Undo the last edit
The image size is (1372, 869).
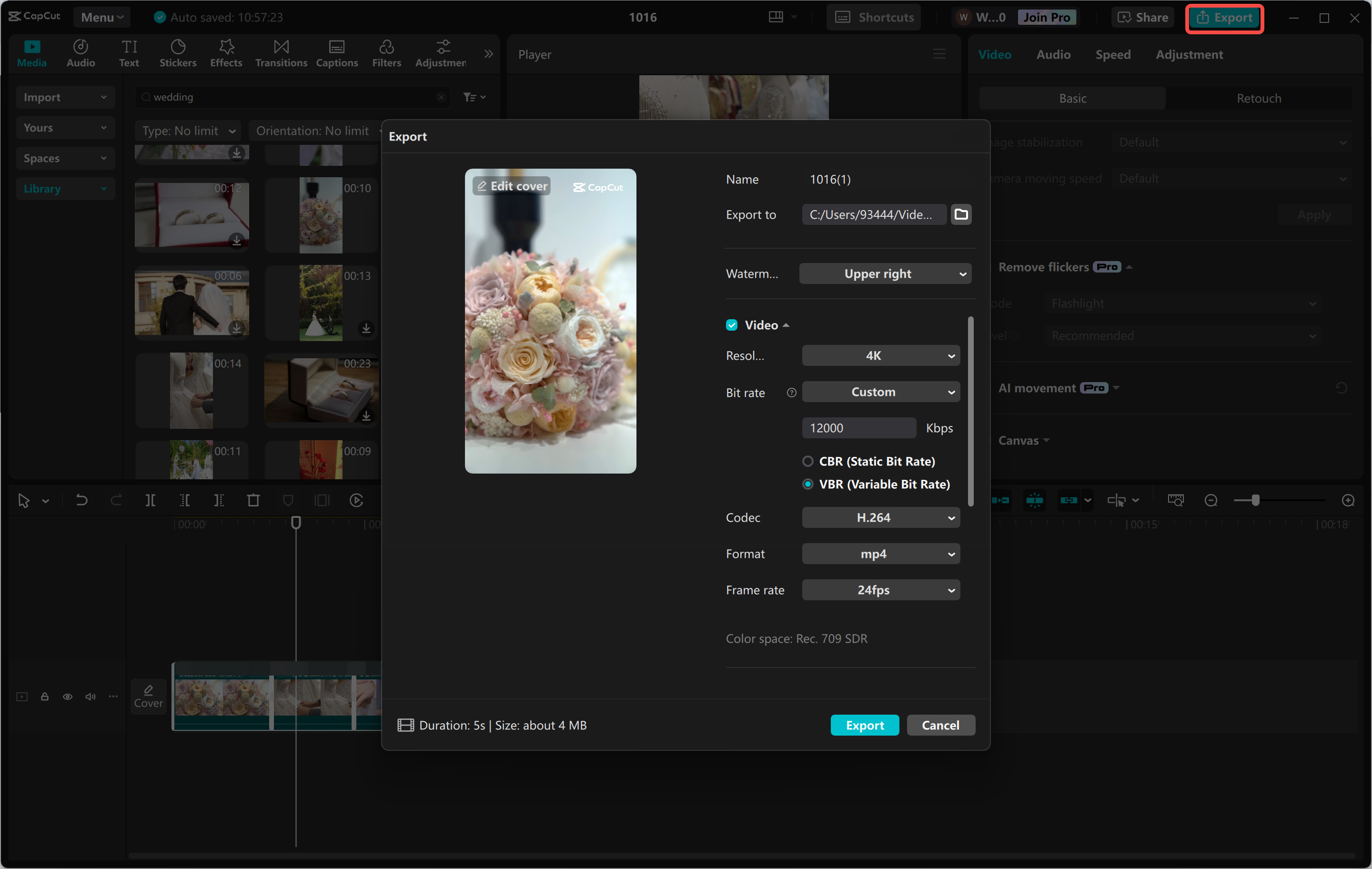81,500
